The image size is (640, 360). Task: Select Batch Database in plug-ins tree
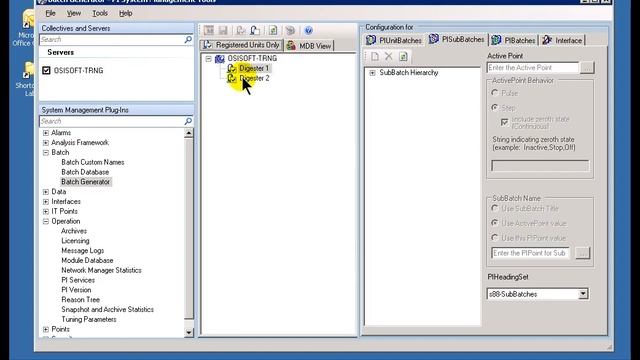coord(85,172)
